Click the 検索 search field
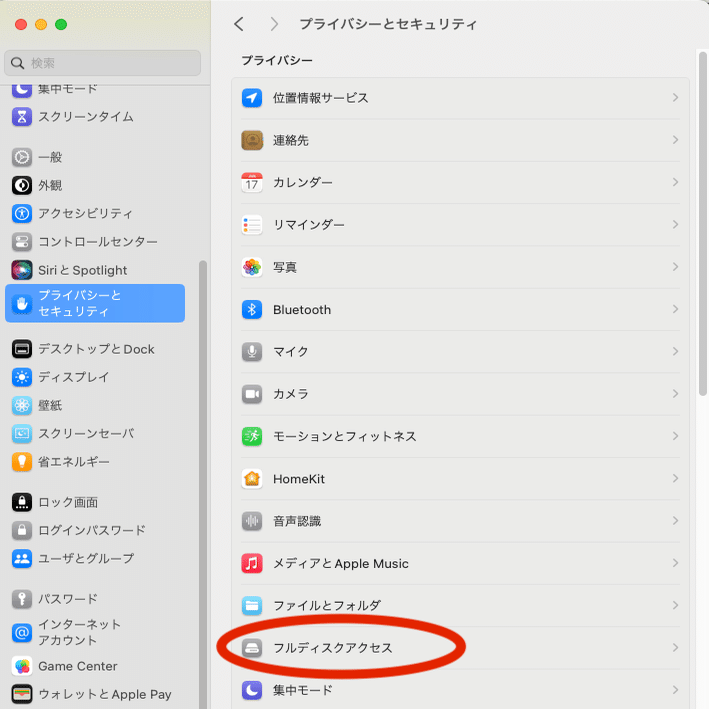The width and height of the screenshot is (709, 709). click(x=103, y=63)
